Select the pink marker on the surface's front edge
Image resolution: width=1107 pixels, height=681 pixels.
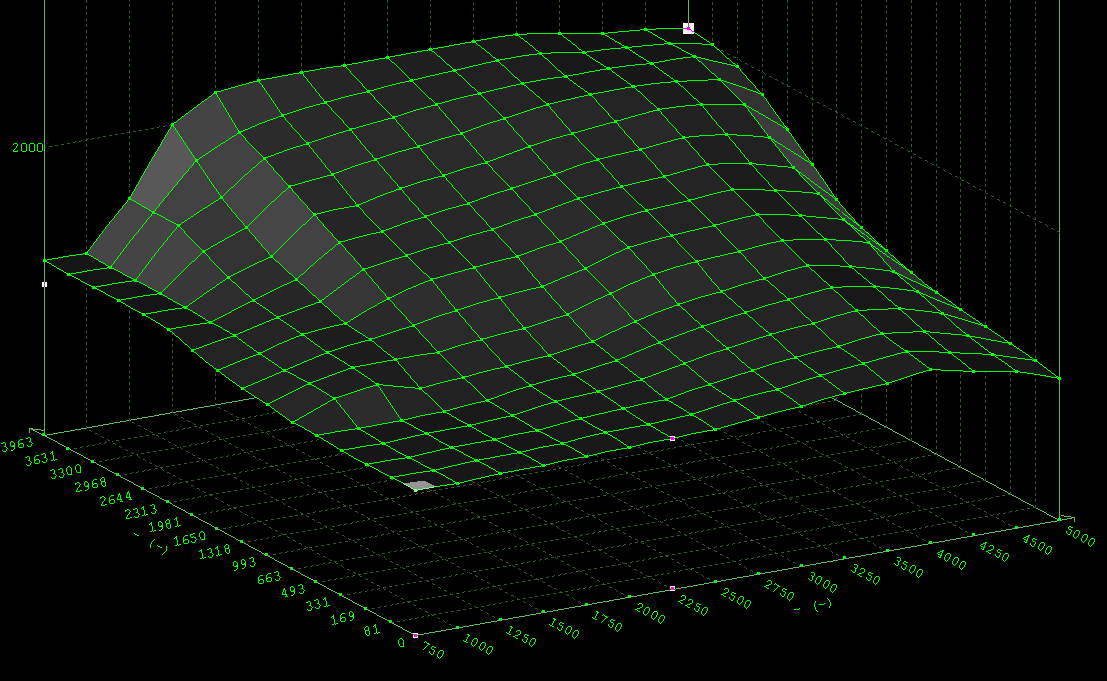[x=672, y=438]
